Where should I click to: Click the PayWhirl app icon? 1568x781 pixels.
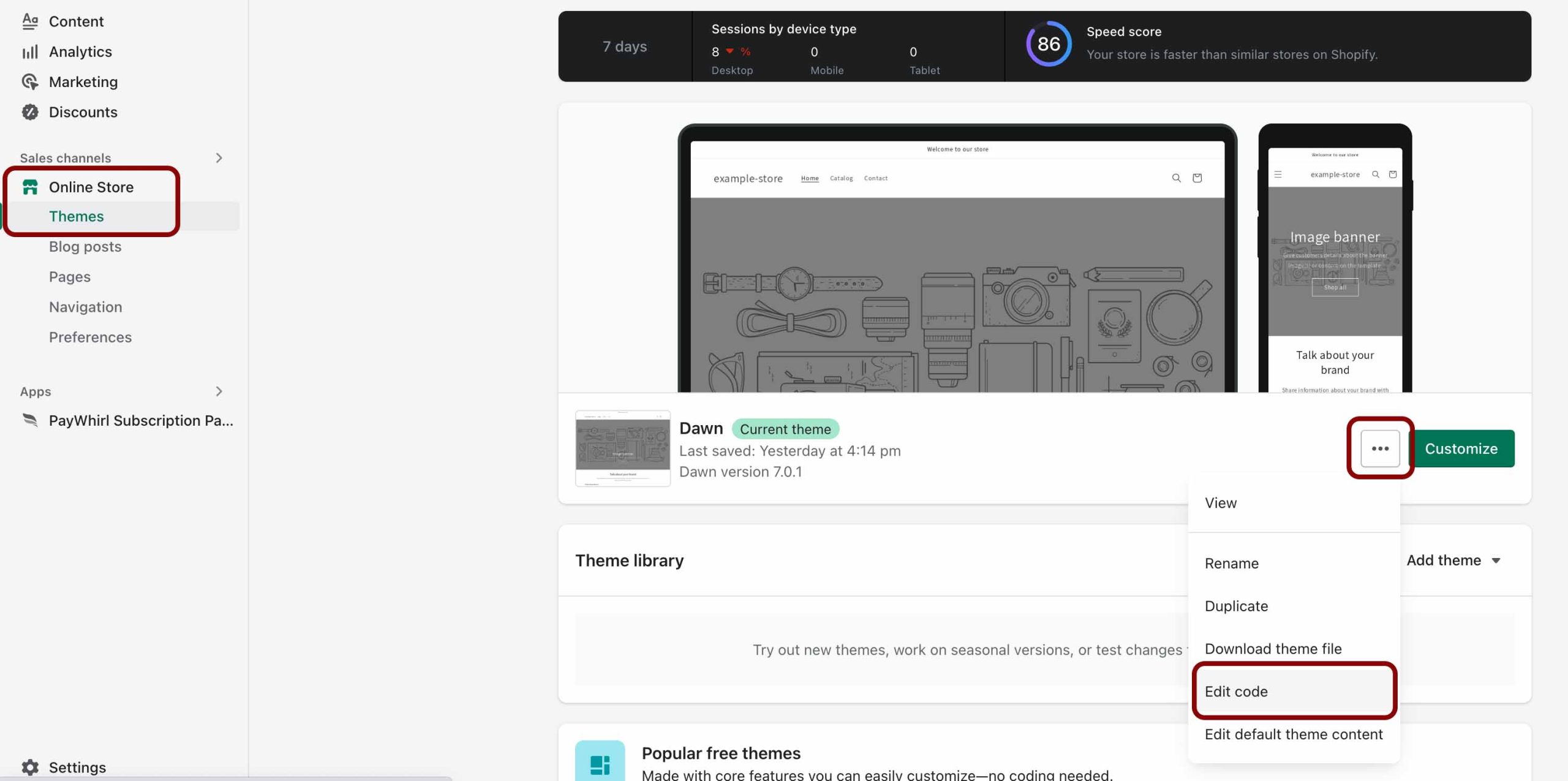[x=30, y=420]
